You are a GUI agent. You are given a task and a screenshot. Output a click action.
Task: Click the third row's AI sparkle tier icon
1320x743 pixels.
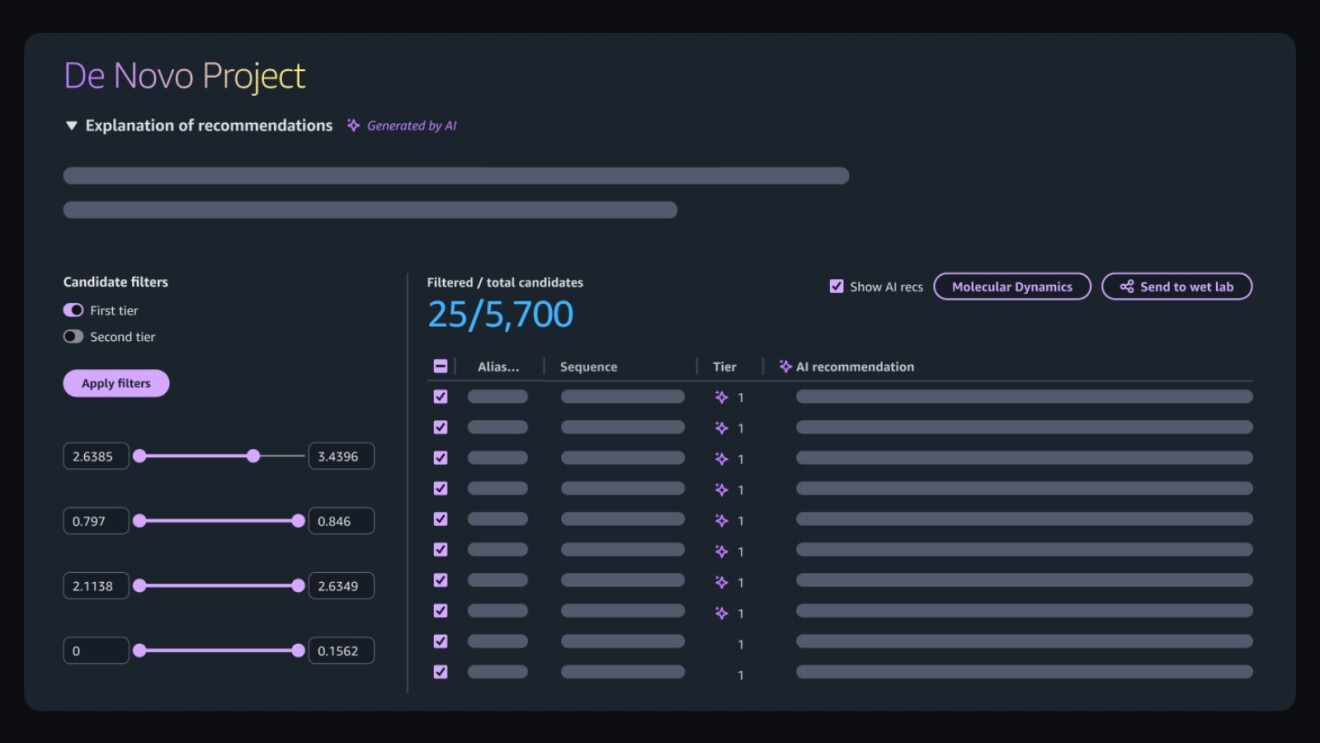pos(721,459)
